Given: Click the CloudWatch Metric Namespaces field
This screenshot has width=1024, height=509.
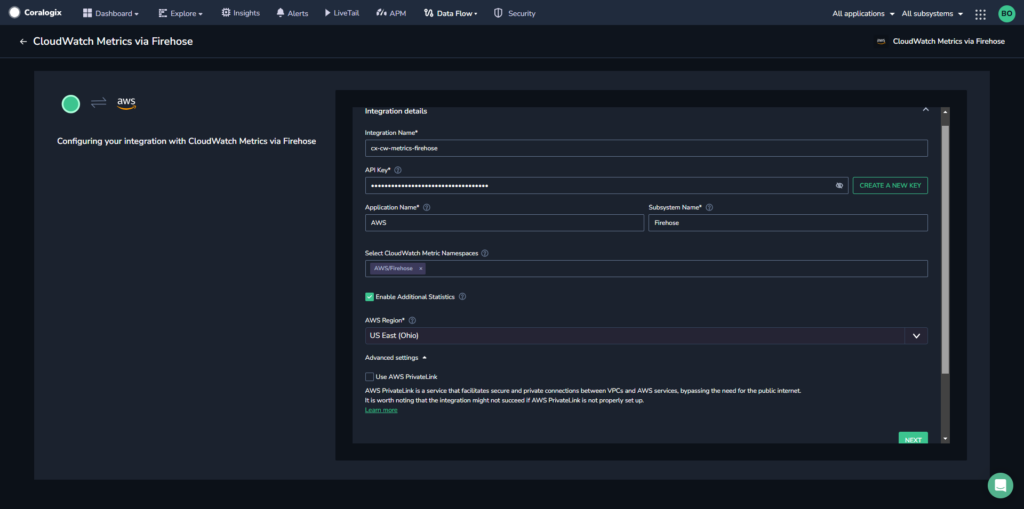Looking at the screenshot, I should pos(646,269).
